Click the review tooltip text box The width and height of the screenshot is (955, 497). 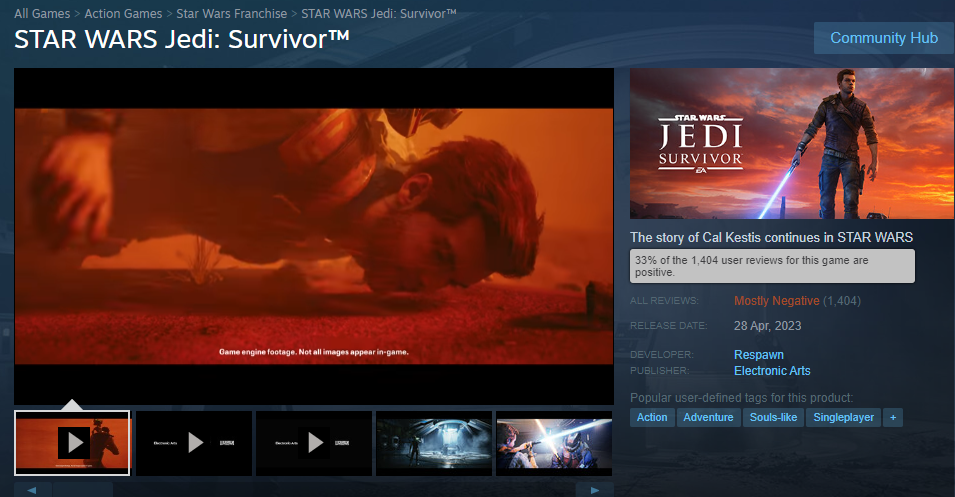click(772, 266)
